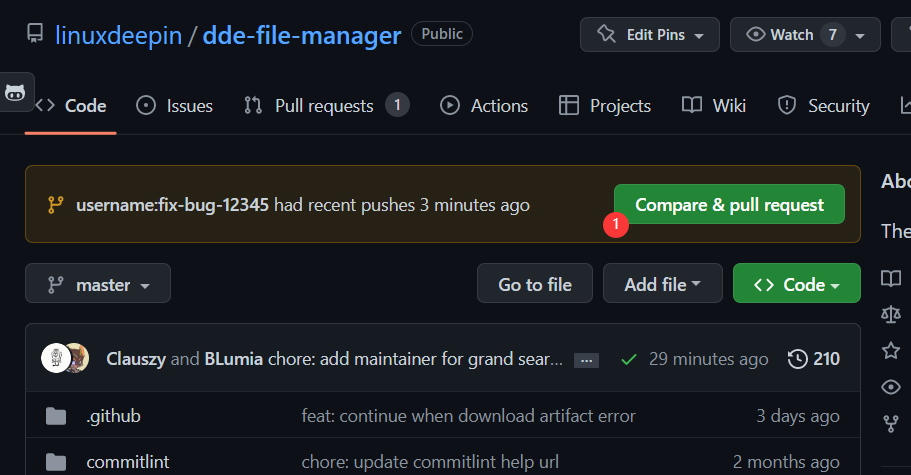Click the pull requests counter badge
The height and width of the screenshot is (475, 911).
[x=397, y=105]
